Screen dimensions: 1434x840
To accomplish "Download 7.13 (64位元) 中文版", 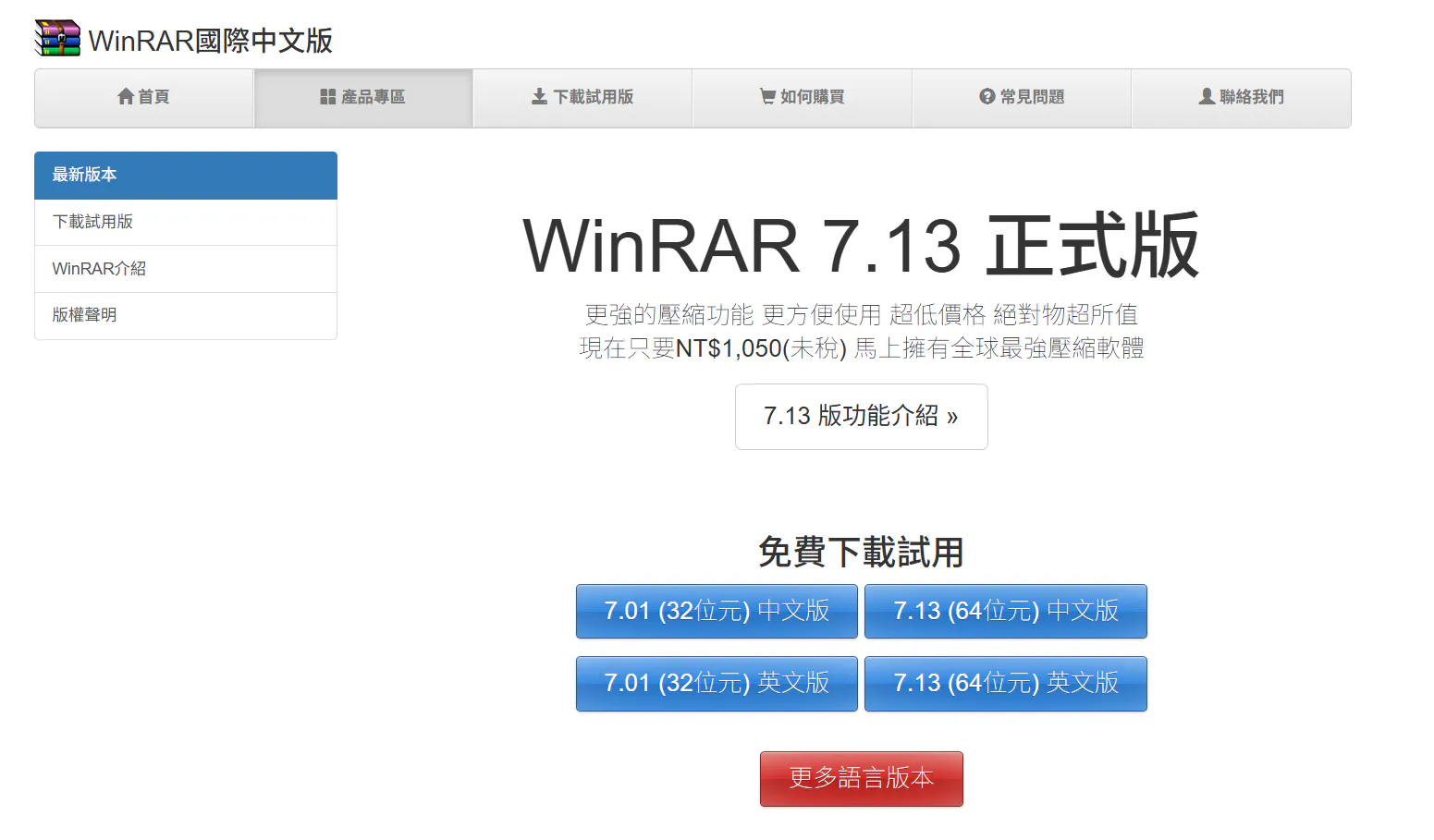I will [1005, 611].
